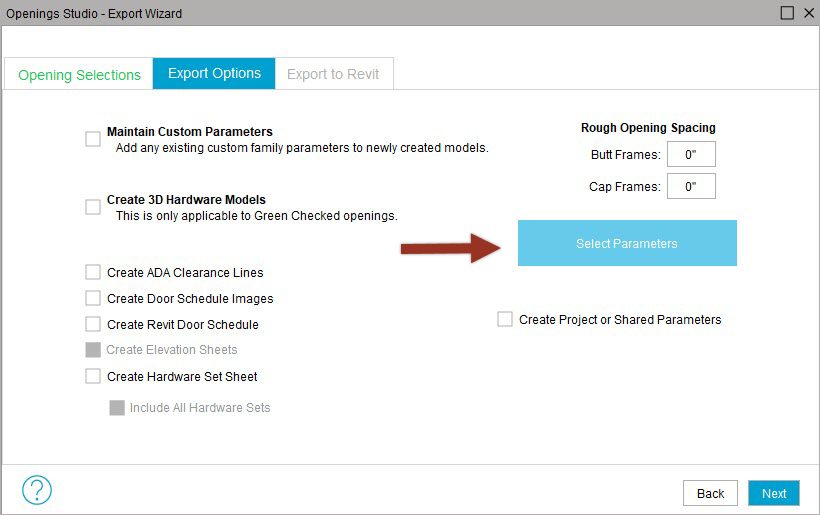Tick Create Revit Door Schedule checkbox
The width and height of the screenshot is (820, 515).
[x=93, y=324]
